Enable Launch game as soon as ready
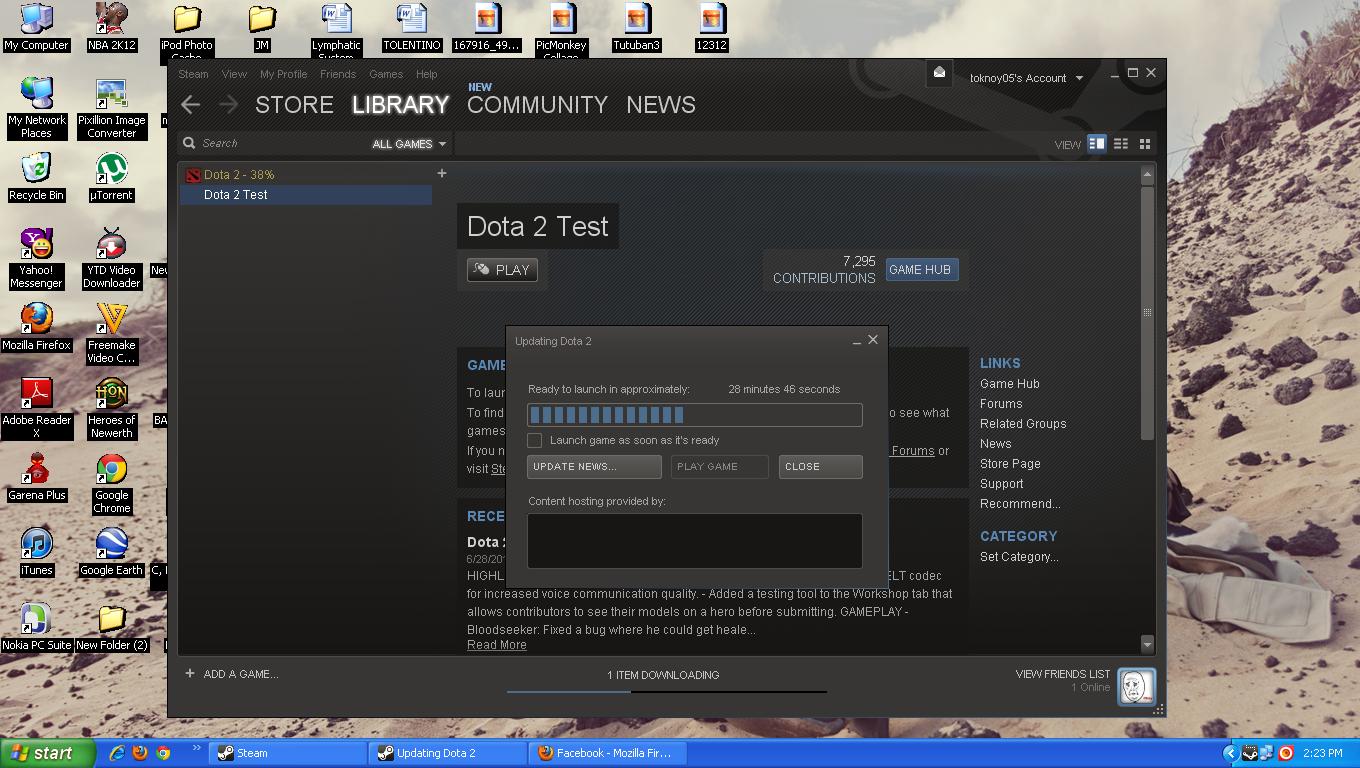 click(x=535, y=440)
